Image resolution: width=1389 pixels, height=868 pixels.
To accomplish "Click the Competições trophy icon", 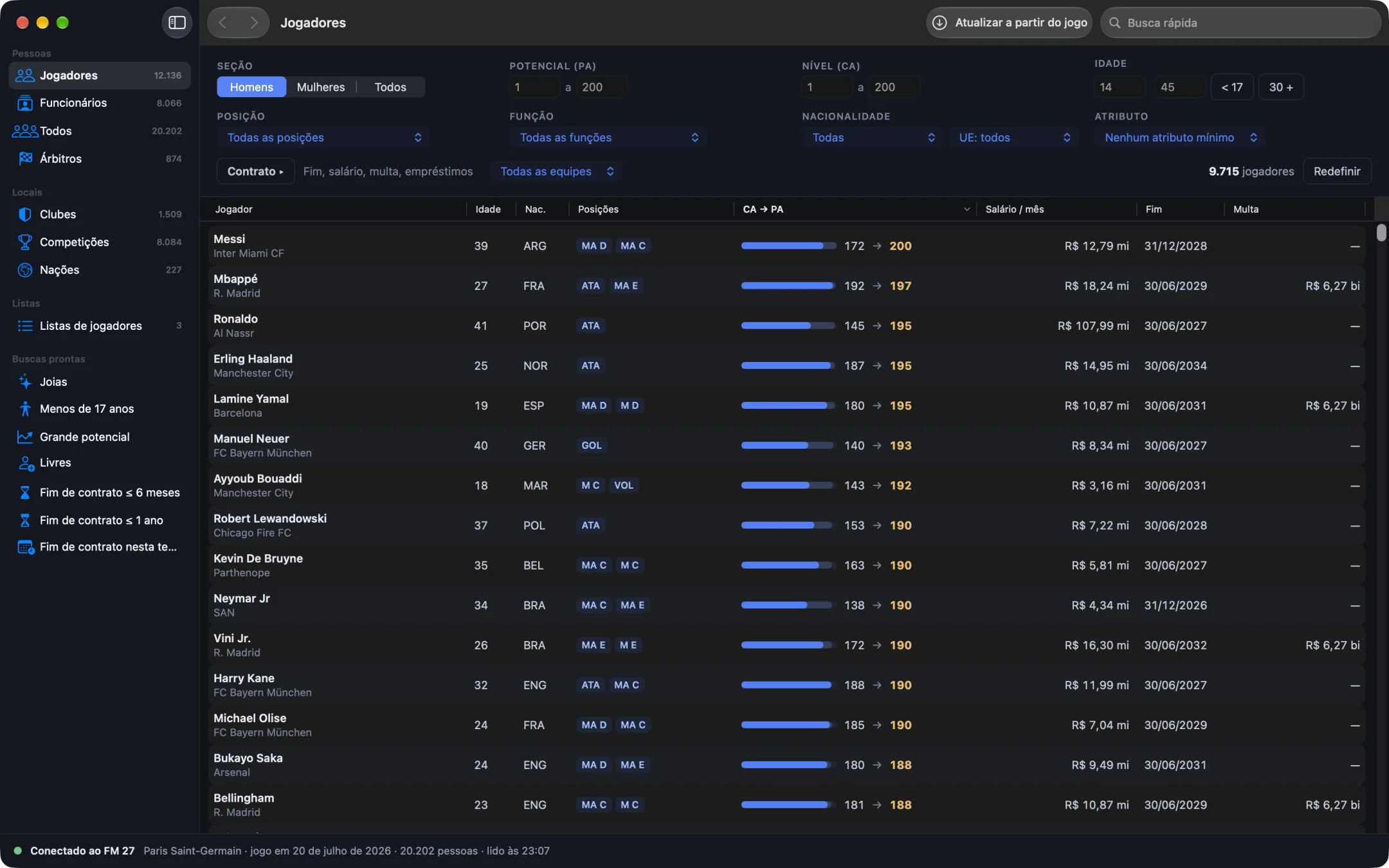I will click(x=25, y=242).
